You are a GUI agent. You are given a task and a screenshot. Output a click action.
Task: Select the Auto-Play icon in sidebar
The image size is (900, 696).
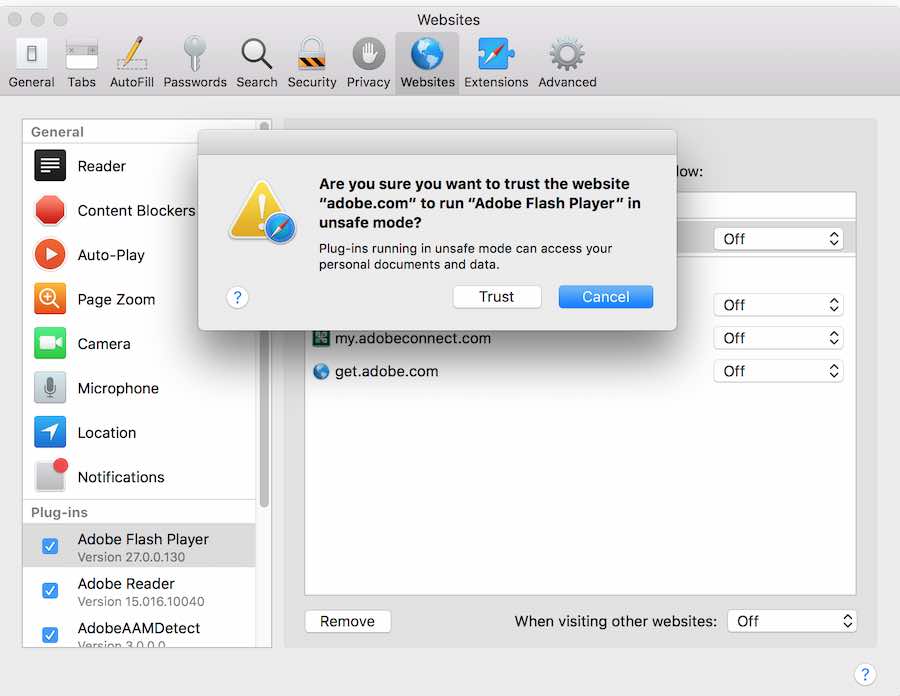(50, 255)
